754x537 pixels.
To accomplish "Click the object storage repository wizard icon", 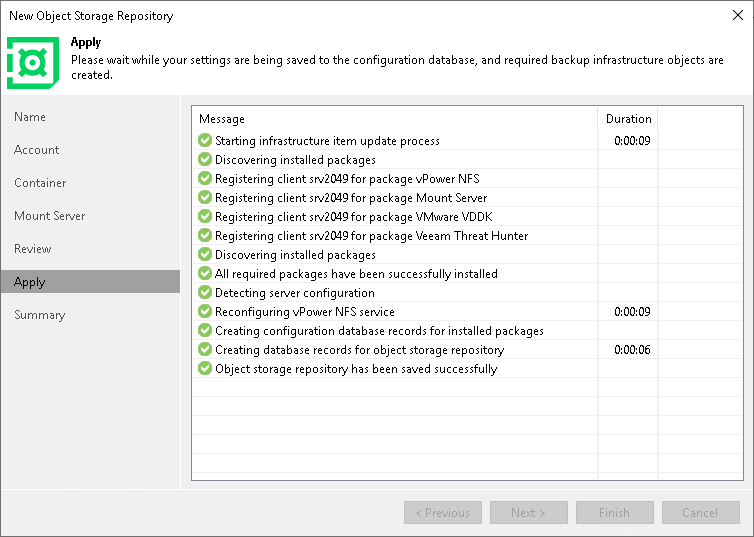I will point(33,62).
